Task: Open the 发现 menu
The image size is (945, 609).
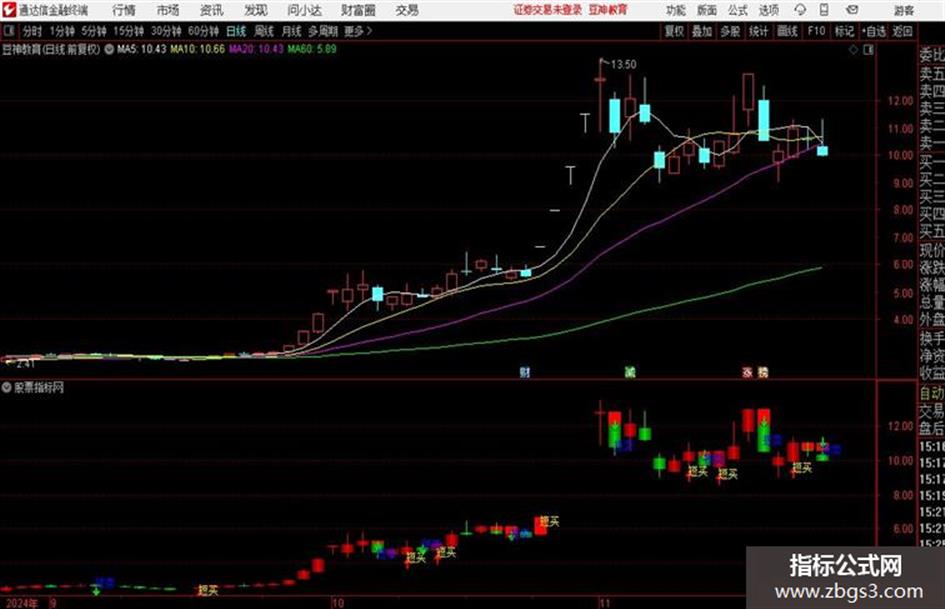Action: pos(255,10)
